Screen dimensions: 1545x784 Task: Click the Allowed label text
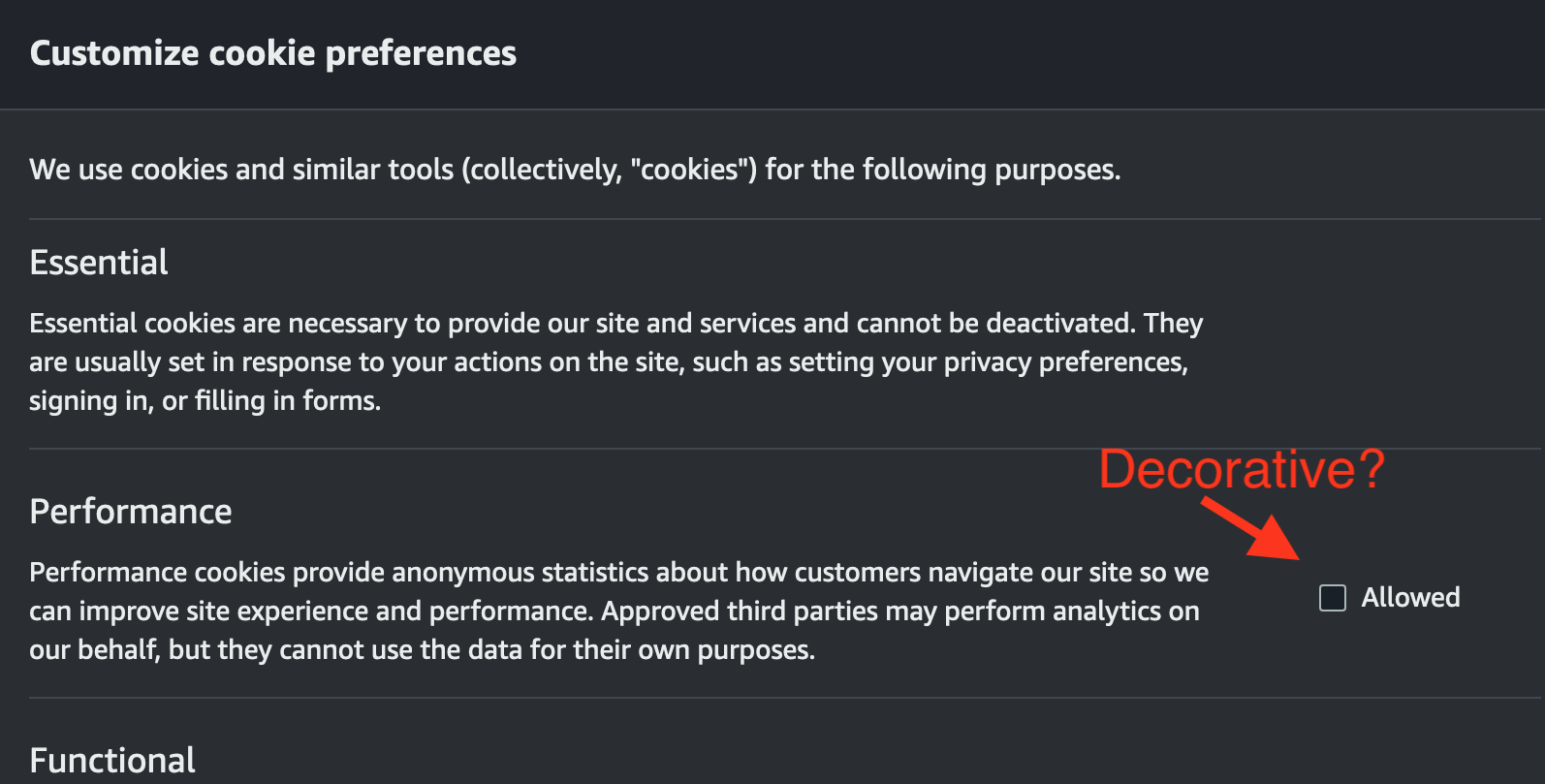[x=1410, y=598]
